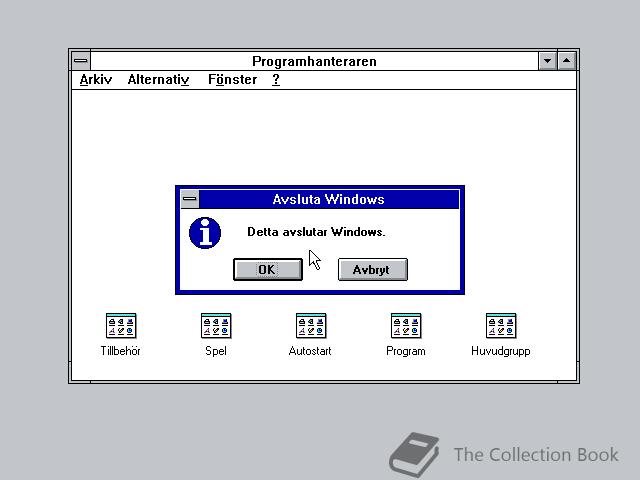This screenshot has height=480, width=640.
Task: Minimize Programhanteraren with the down arrow
Action: pyautogui.click(x=547, y=61)
